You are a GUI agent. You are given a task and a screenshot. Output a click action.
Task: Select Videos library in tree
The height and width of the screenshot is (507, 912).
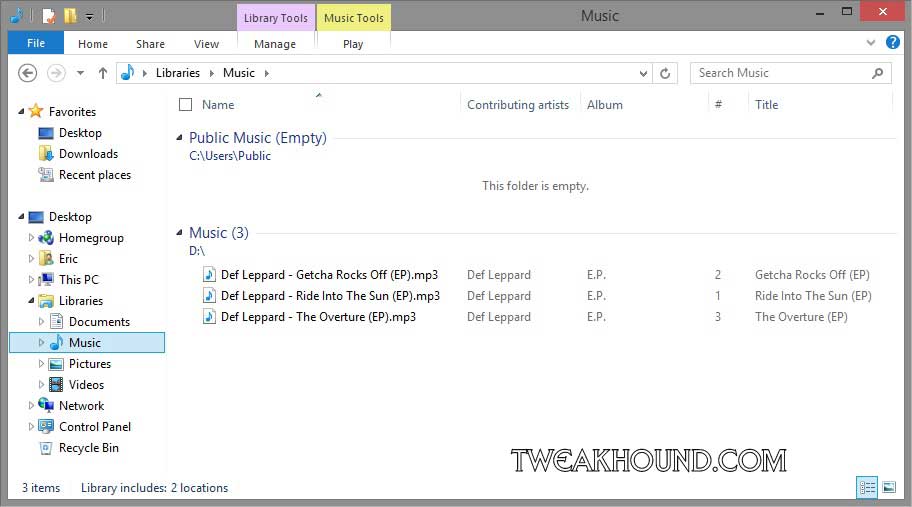point(86,385)
